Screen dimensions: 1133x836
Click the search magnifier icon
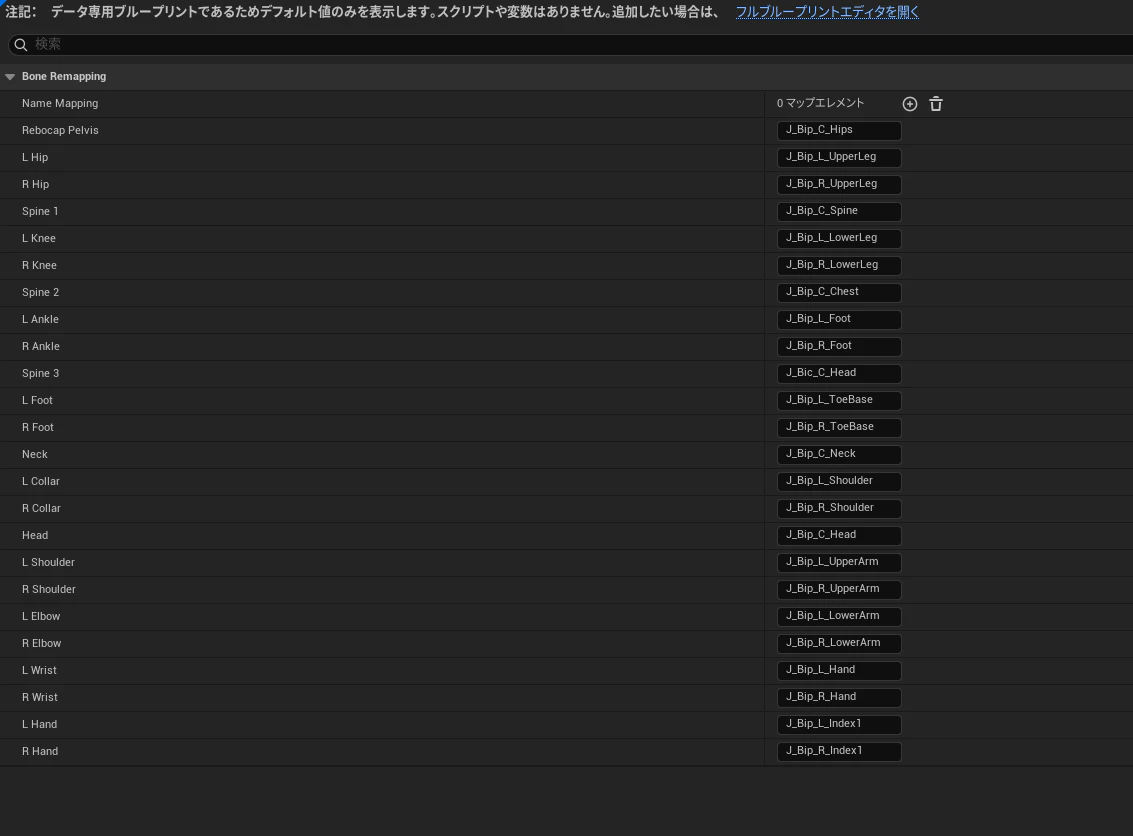click(x=21, y=45)
